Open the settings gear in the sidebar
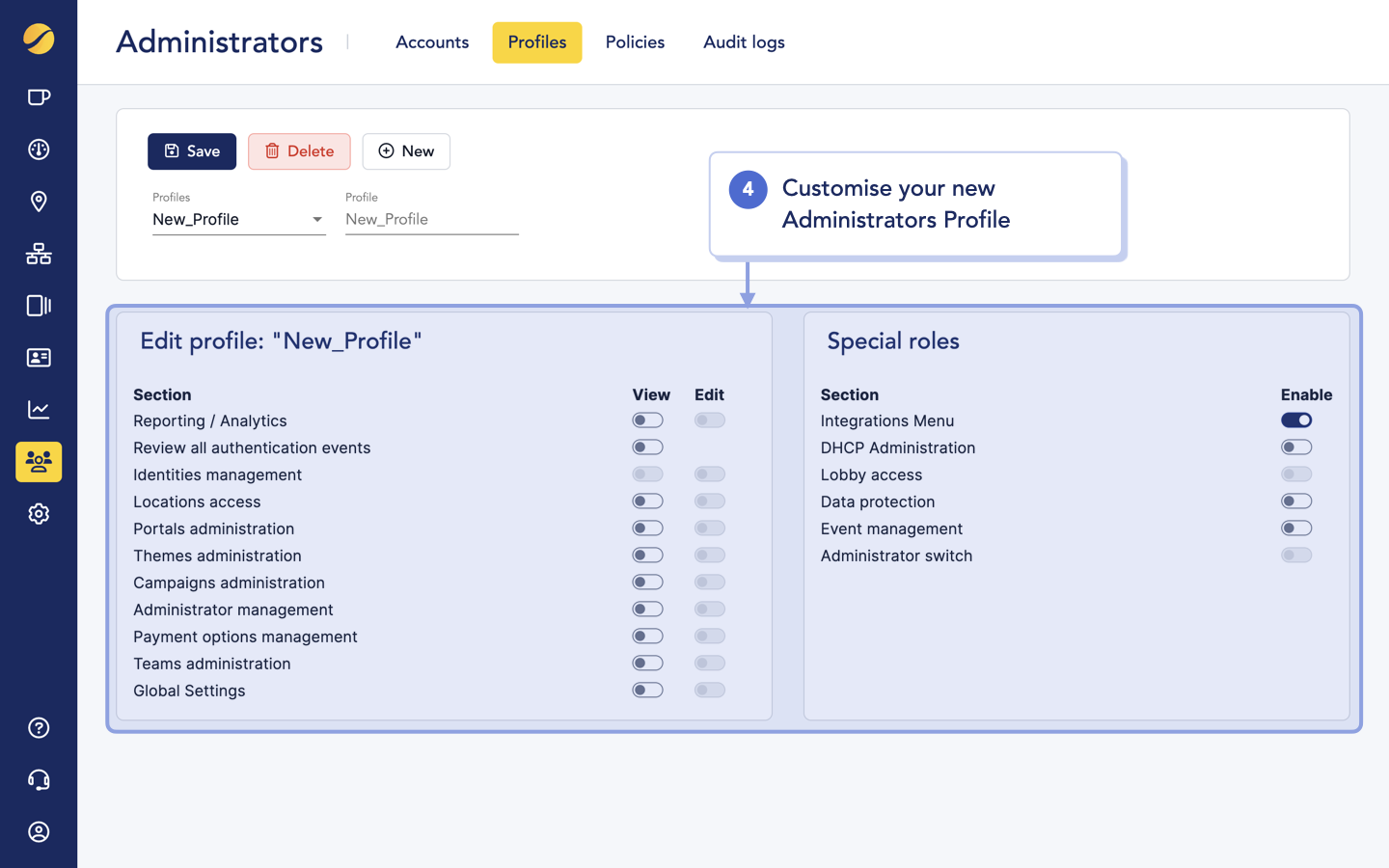 (39, 513)
